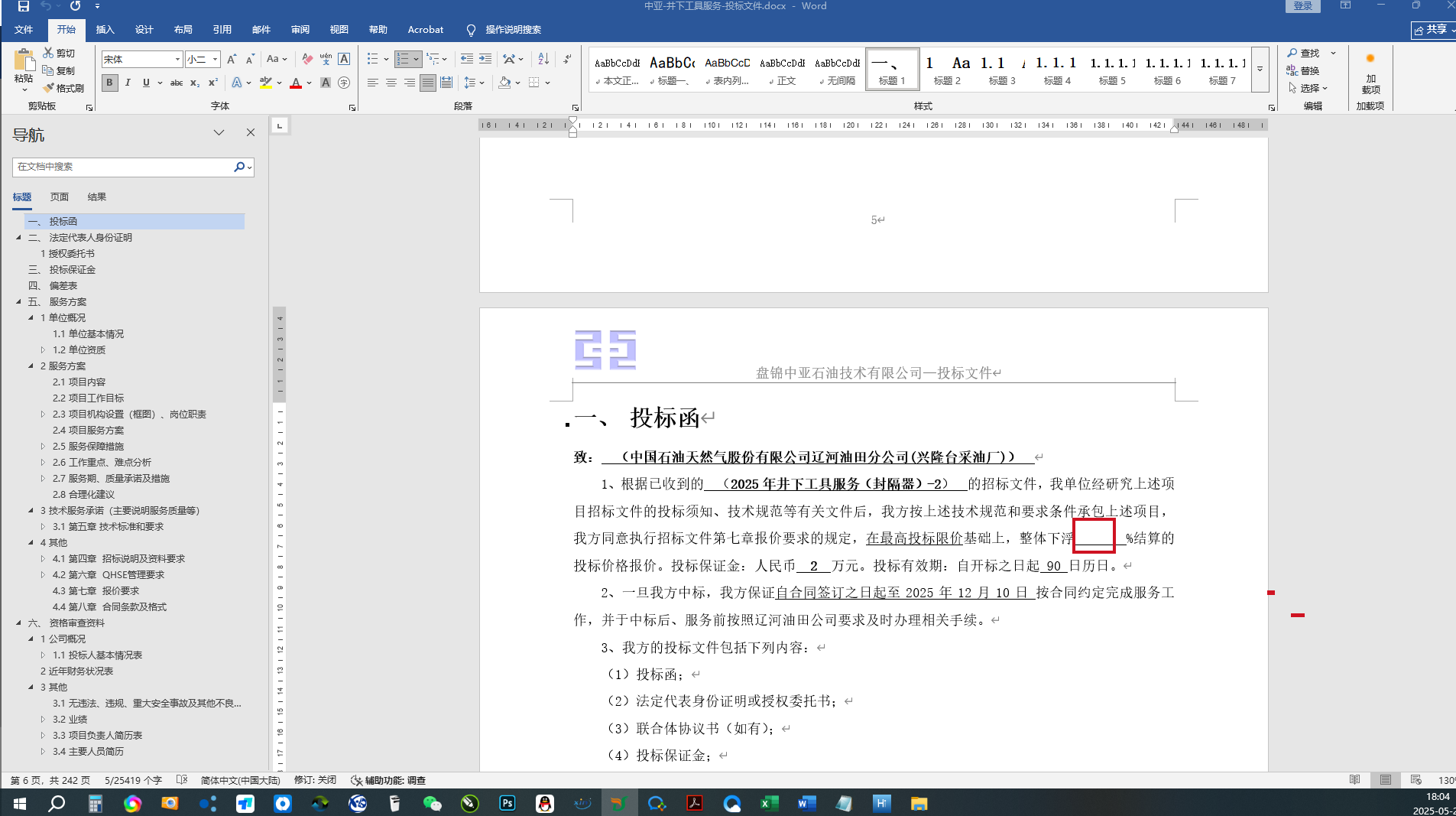Image resolution: width=1456 pixels, height=816 pixels.
Task: Align text to the right
Action: tap(410, 83)
